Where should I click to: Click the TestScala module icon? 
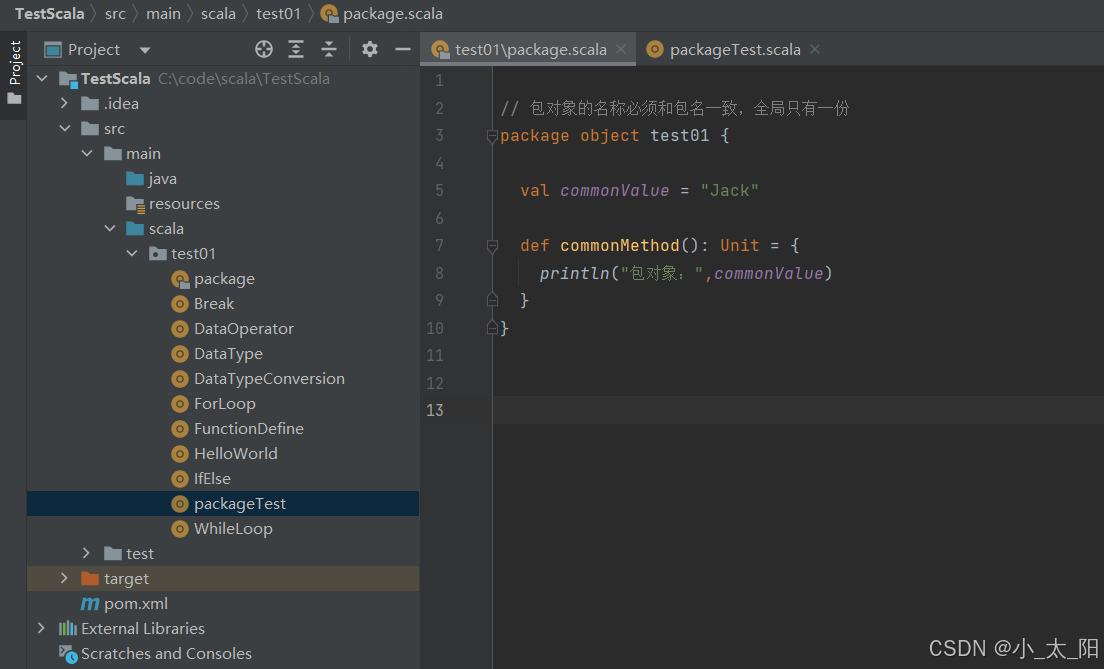coord(68,79)
